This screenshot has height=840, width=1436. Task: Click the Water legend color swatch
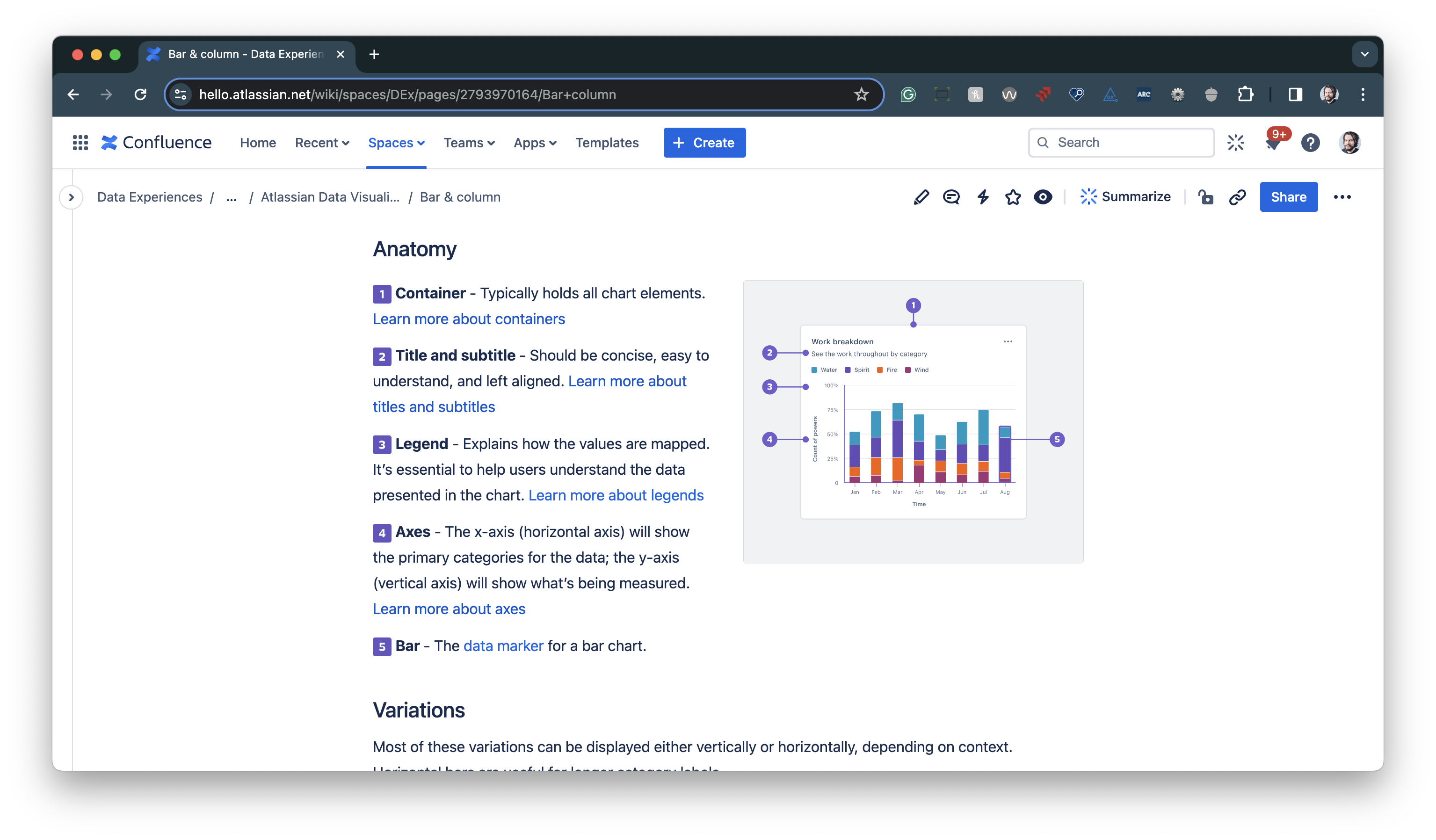(x=814, y=370)
